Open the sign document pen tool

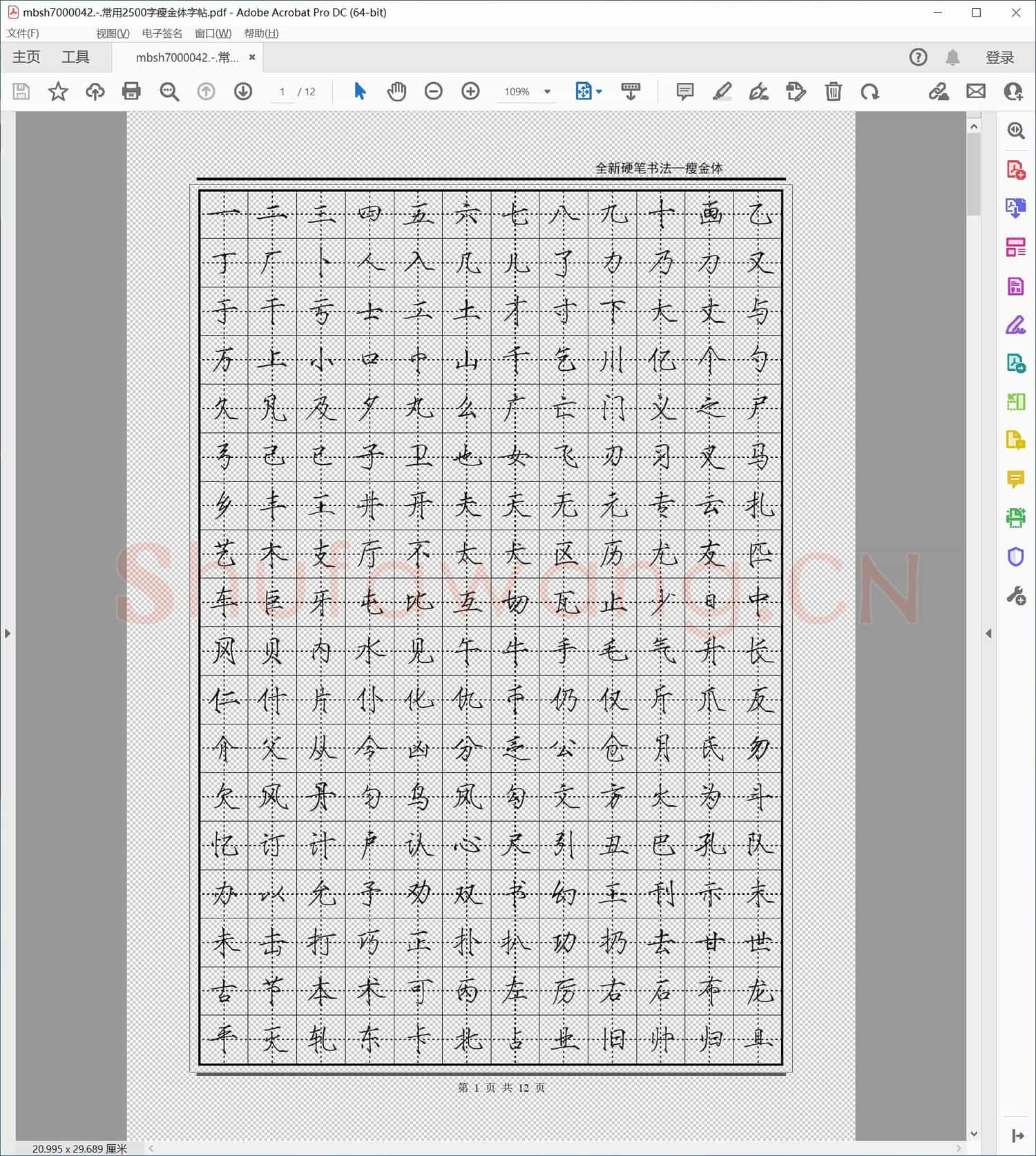[x=759, y=91]
